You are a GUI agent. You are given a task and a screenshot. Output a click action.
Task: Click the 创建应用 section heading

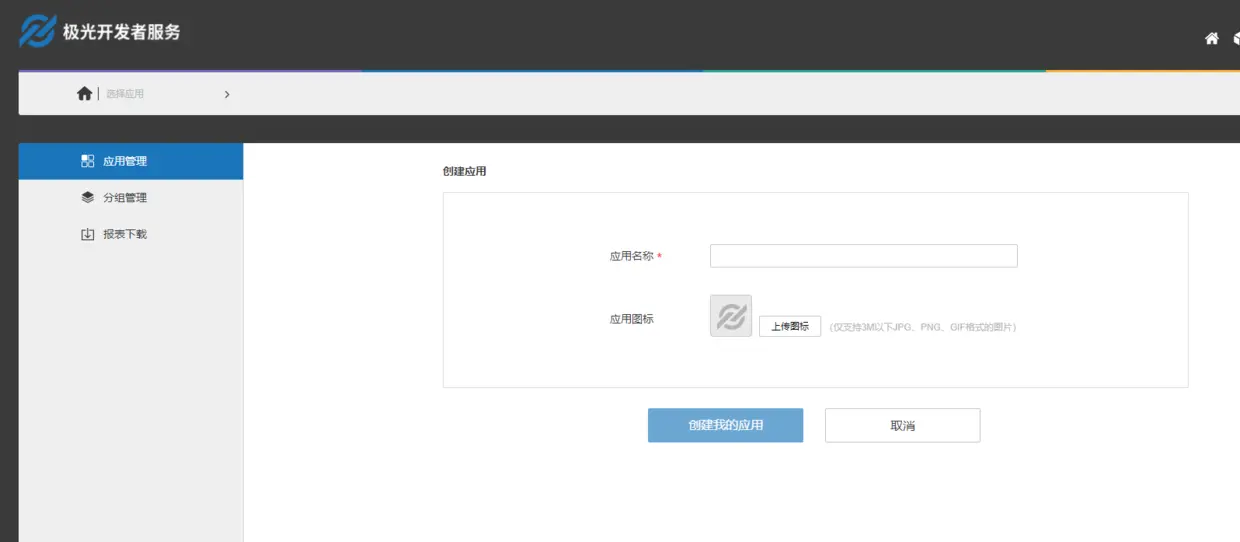coord(465,171)
